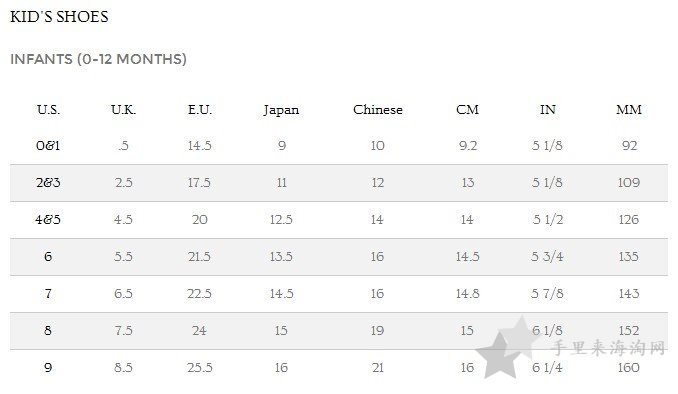This screenshot has height=394, width=678.
Task: Click the IN column header
Action: [547, 109]
